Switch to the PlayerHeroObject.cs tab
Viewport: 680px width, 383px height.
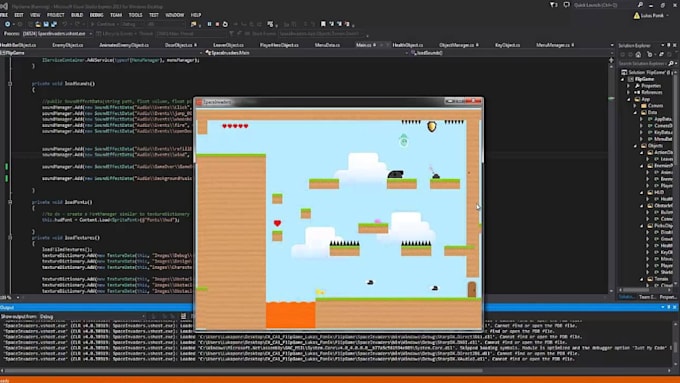pyautogui.click(x=279, y=45)
